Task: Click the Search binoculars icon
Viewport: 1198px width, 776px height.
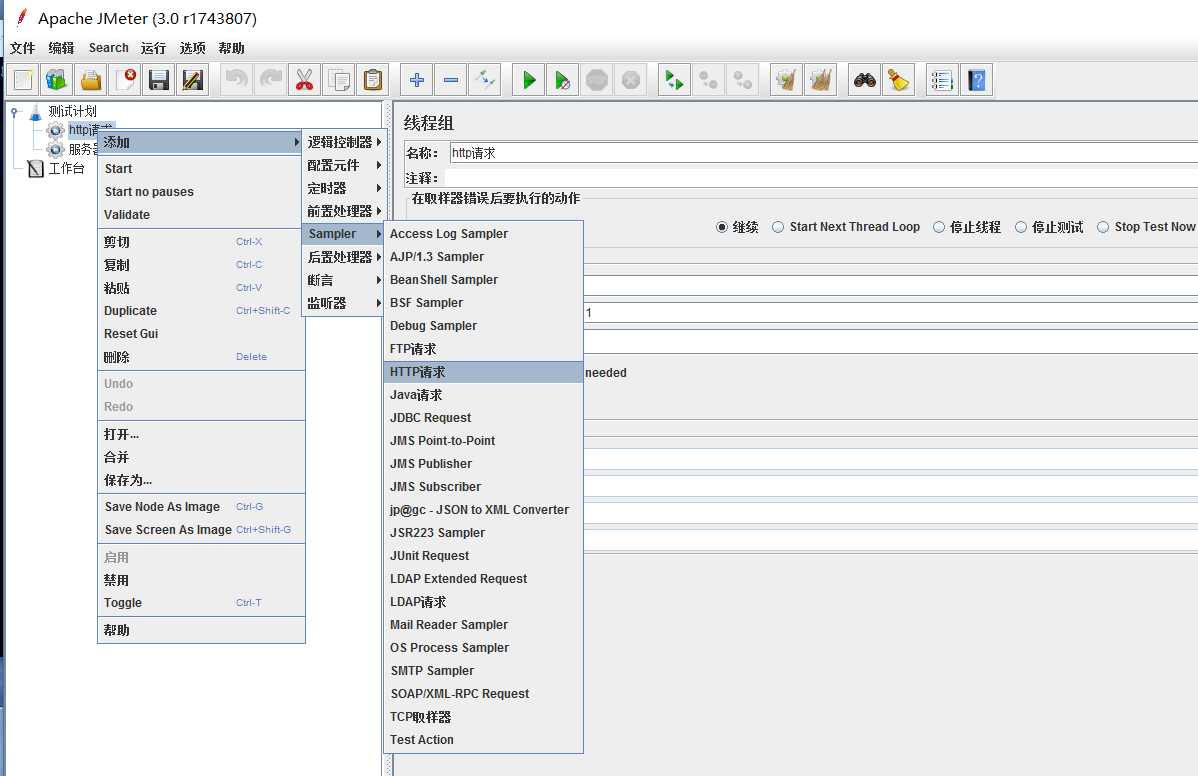Action: pos(865,80)
